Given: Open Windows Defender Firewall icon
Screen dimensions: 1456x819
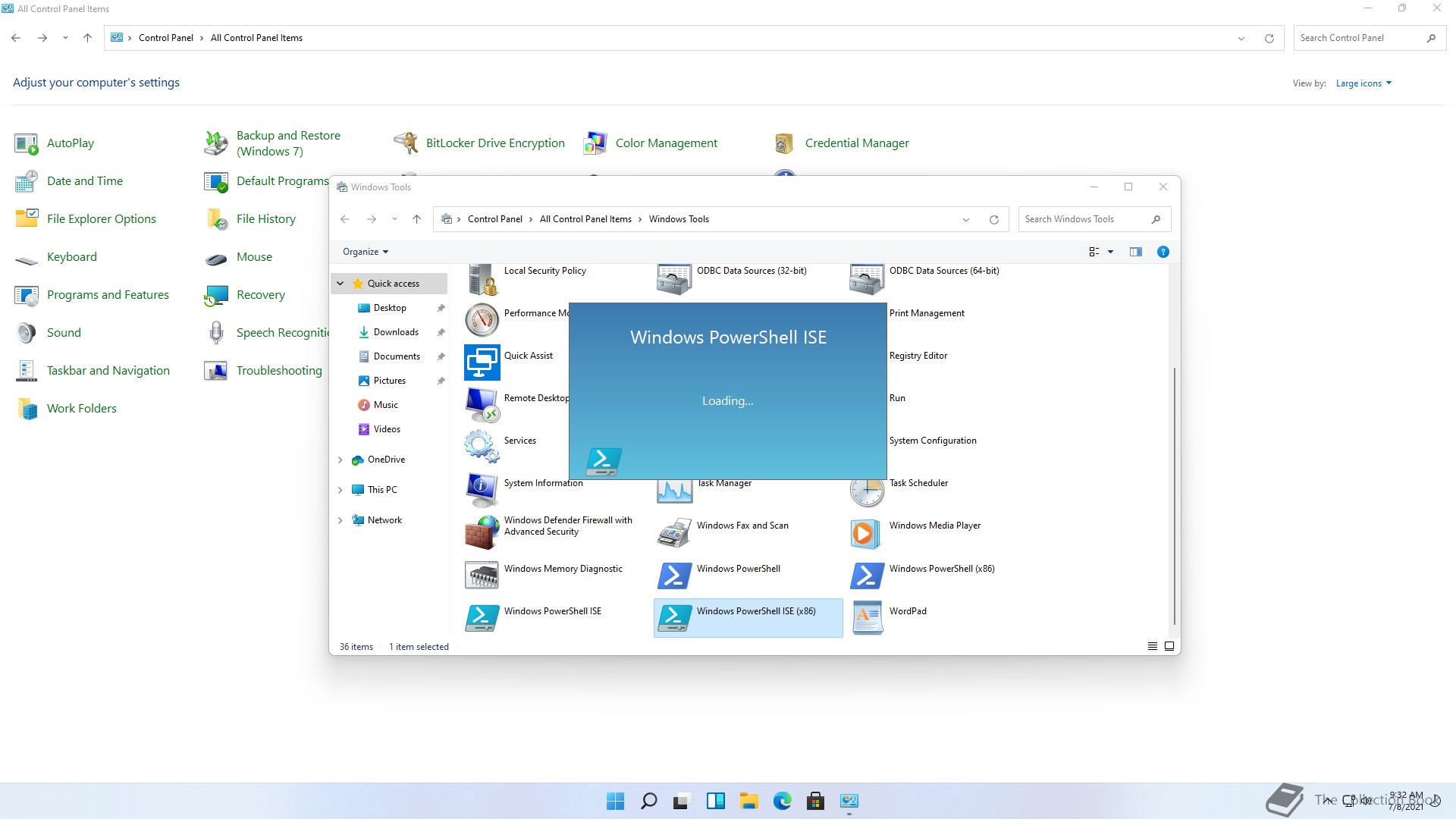Looking at the screenshot, I should pos(482,533).
